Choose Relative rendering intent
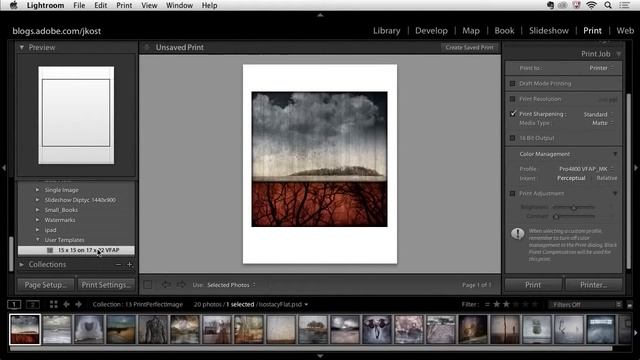This screenshot has height=360, width=640. 607,178
